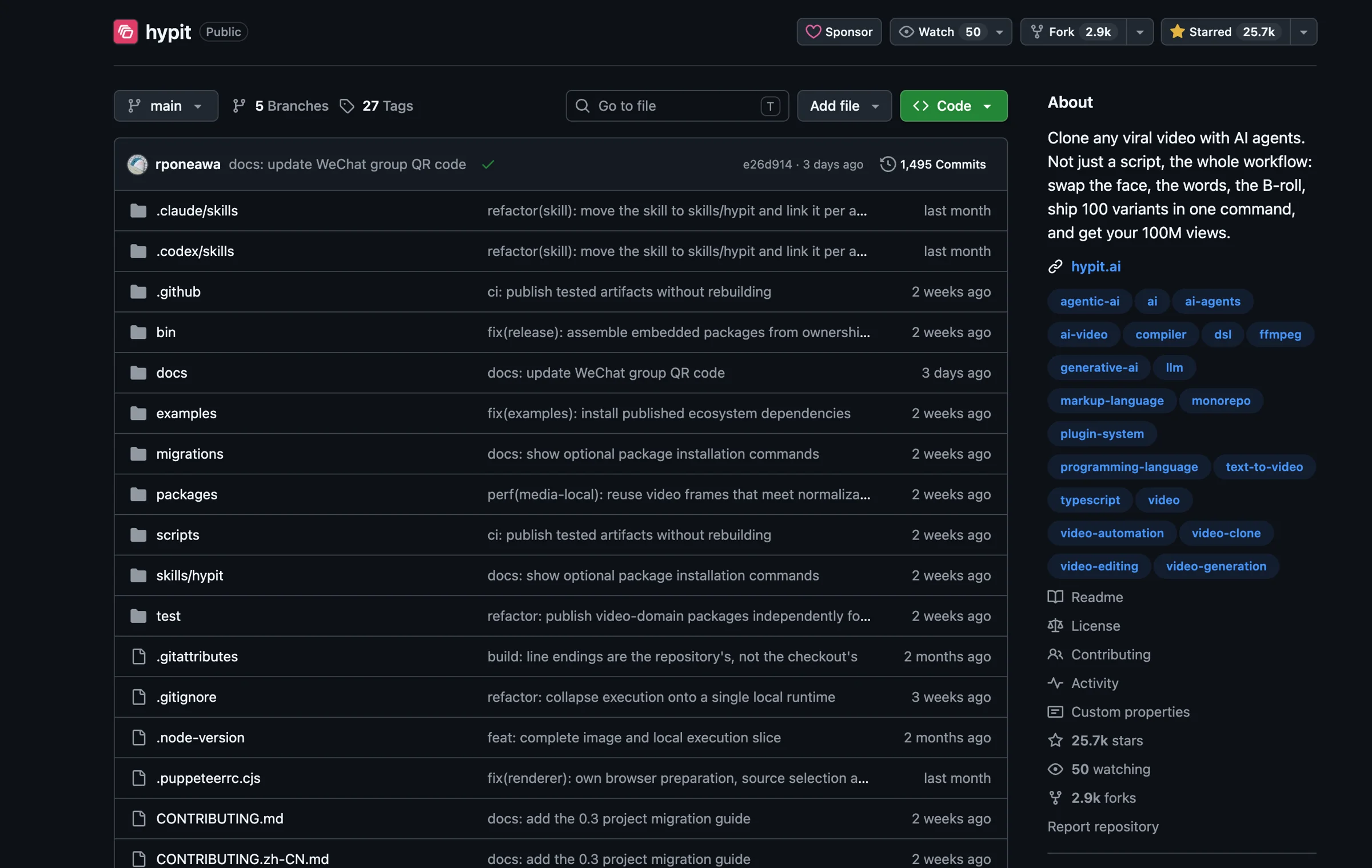Fork the repository with the Fork button
This screenshot has width=1372, height=868.
pyautogui.click(x=1073, y=32)
